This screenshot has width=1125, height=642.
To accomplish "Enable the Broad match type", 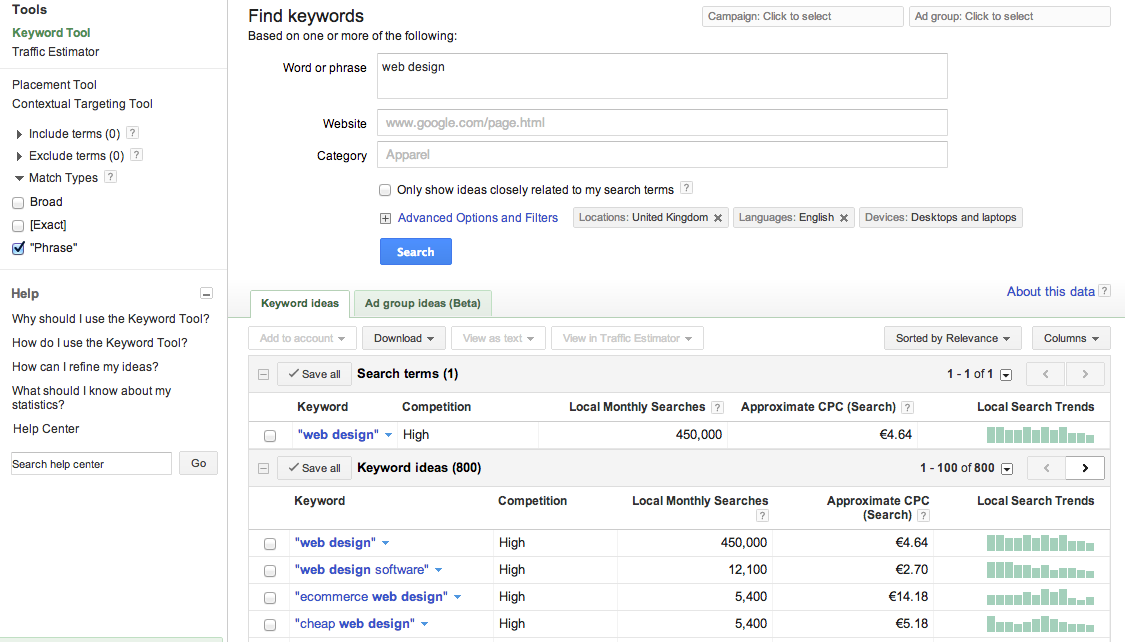I will 17,202.
